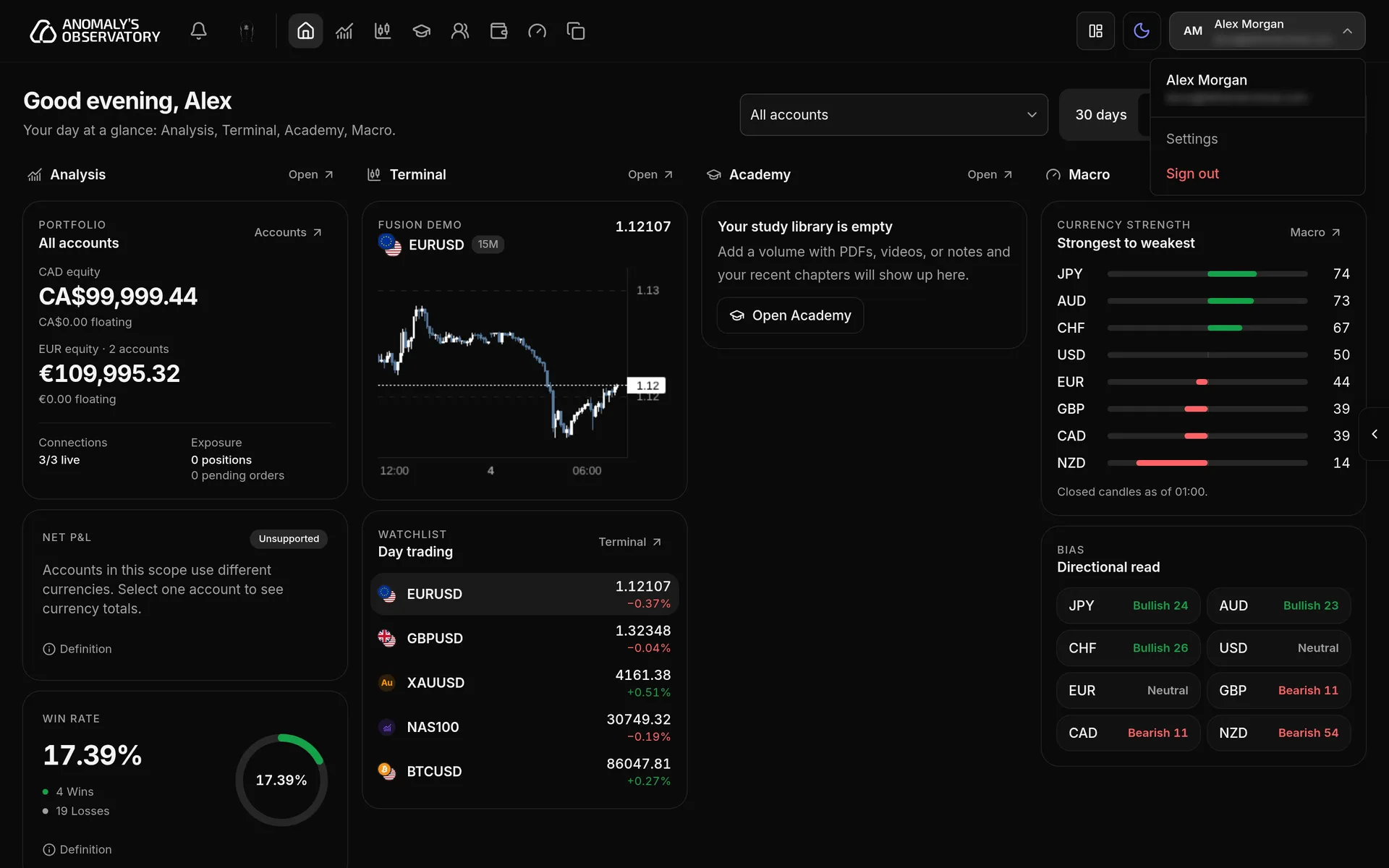The width and height of the screenshot is (1389, 868).
Task: Open Macro link in Currency Strength card
Action: 1315,232
